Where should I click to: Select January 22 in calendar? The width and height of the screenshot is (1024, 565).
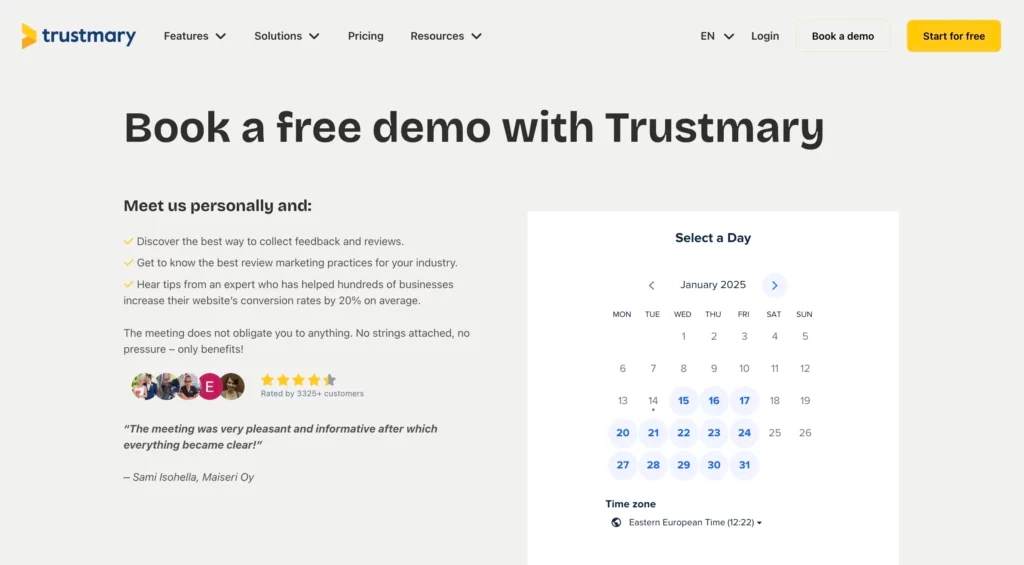pos(683,432)
